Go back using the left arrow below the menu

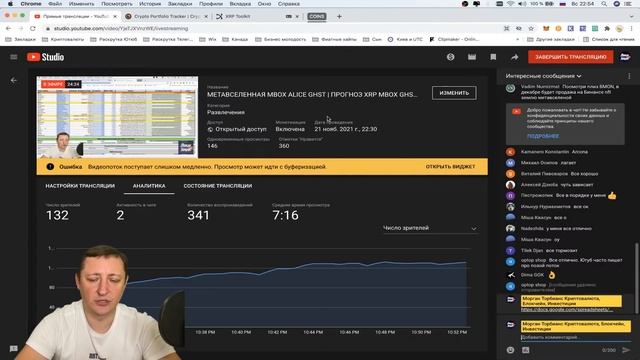(13, 80)
